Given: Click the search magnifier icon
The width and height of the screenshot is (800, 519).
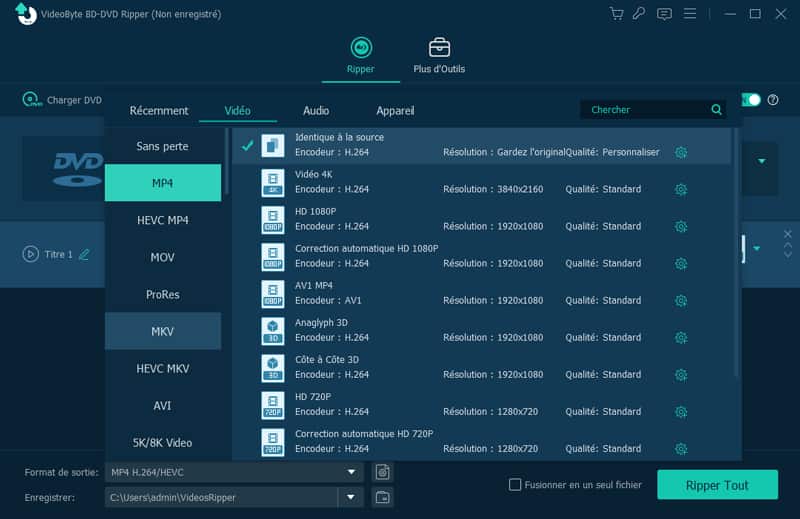Looking at the screenshot, I should 716,110.
